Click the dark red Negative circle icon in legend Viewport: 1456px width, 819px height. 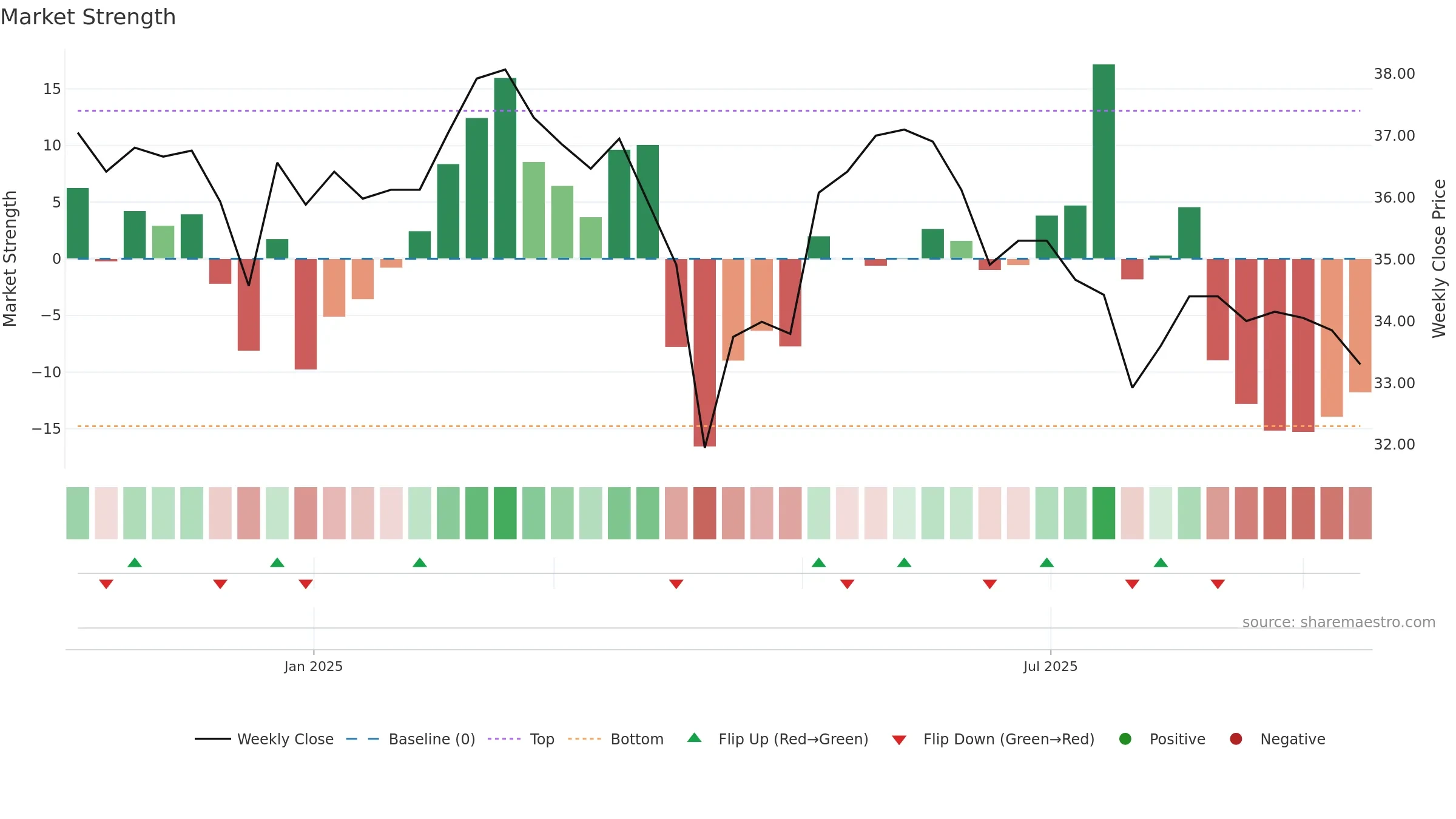pyautogui.click(x=1236, y=739)
